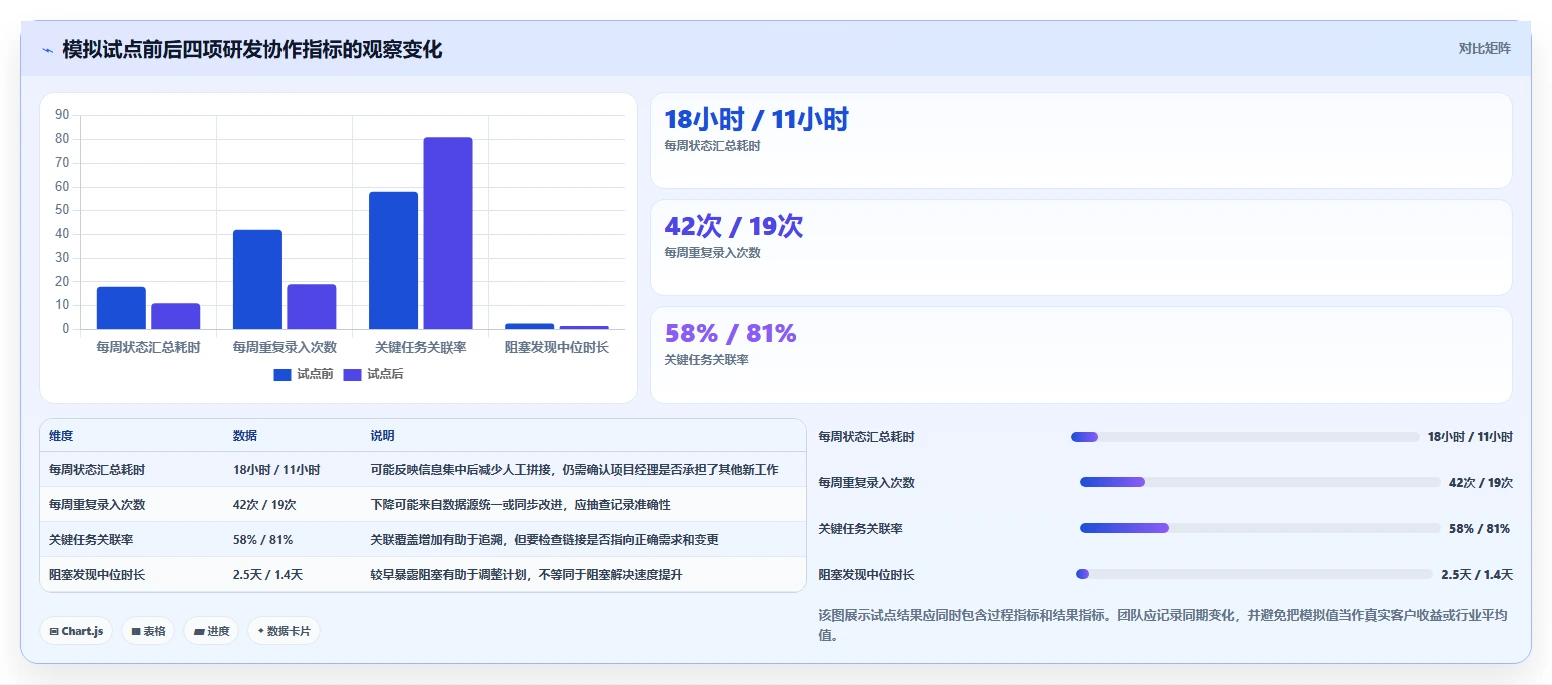Click the 数据卡片 tag chip

point(284,631)
